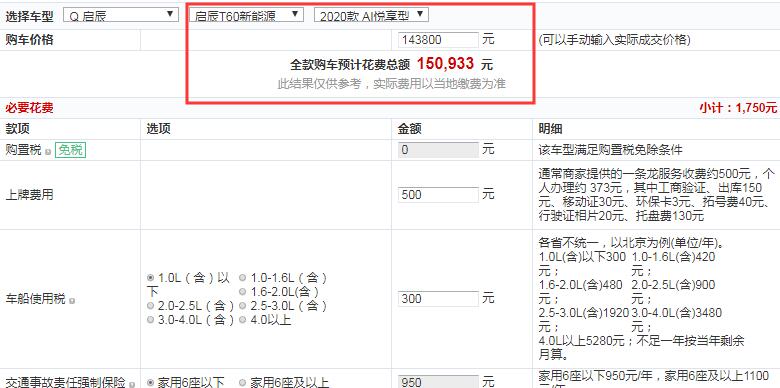Click the 交通事故责任强制保险 row label
Screen dimensions: 780x388
click(66, 383)
